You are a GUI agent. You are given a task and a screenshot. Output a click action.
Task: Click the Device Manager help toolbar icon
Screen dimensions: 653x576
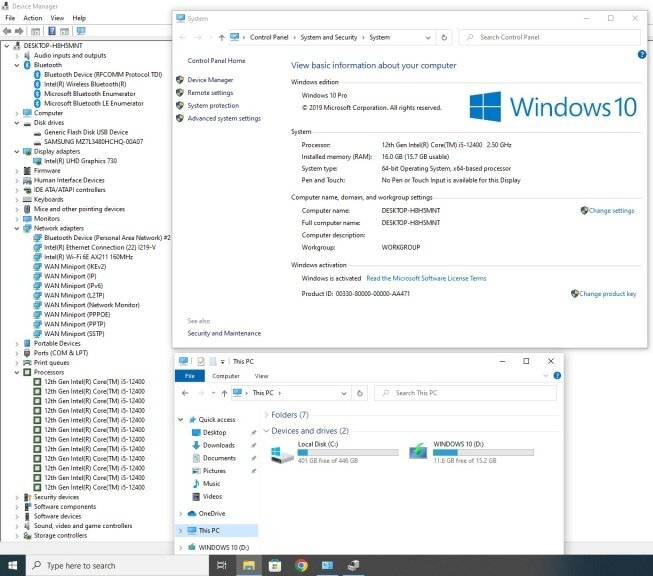coord(52,31)
